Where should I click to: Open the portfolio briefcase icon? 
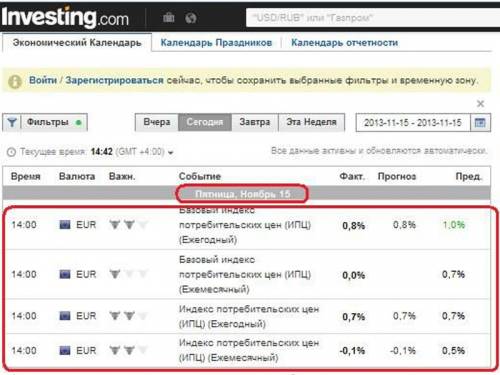coord(169,17)
